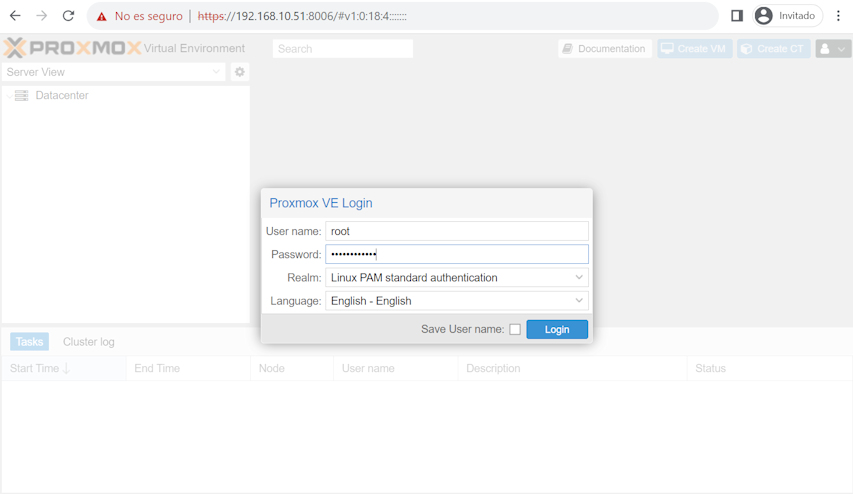
Task: Select the Datacenter tree node
Action: [61, 95]
